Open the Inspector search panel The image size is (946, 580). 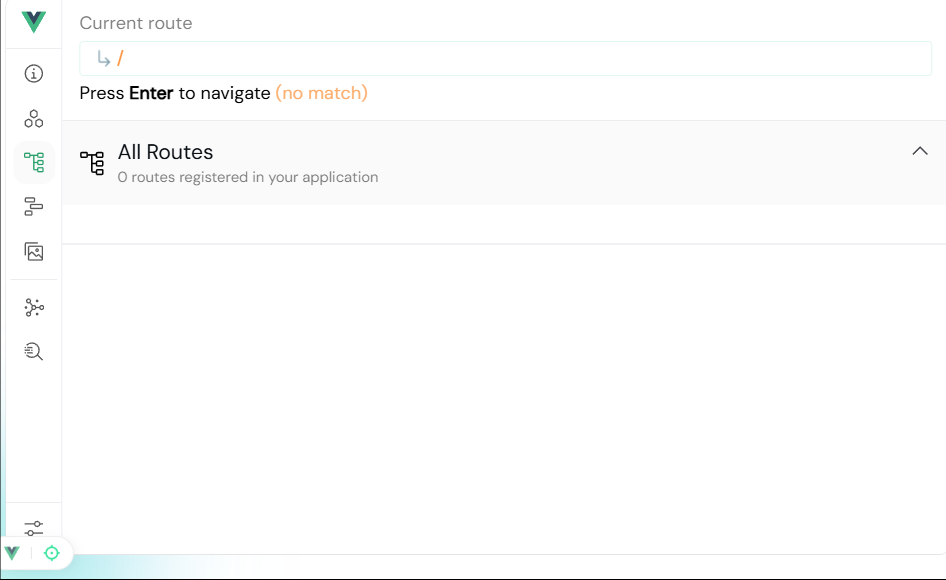pos(33,351)
